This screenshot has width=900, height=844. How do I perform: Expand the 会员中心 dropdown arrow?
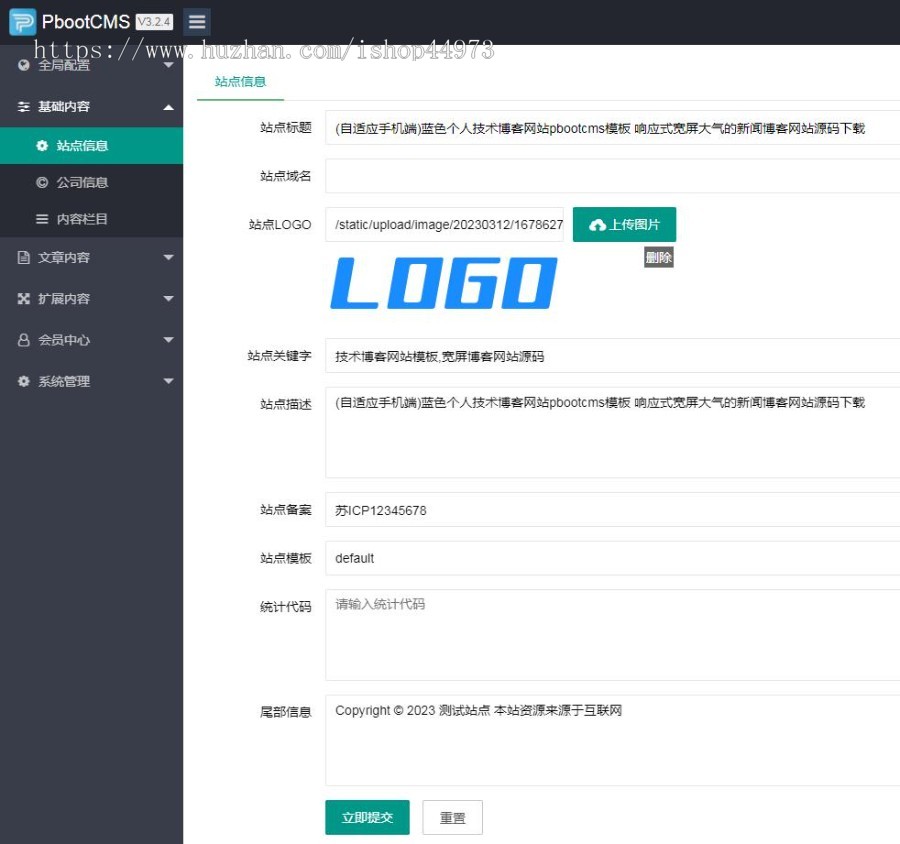tap(169, 340)
